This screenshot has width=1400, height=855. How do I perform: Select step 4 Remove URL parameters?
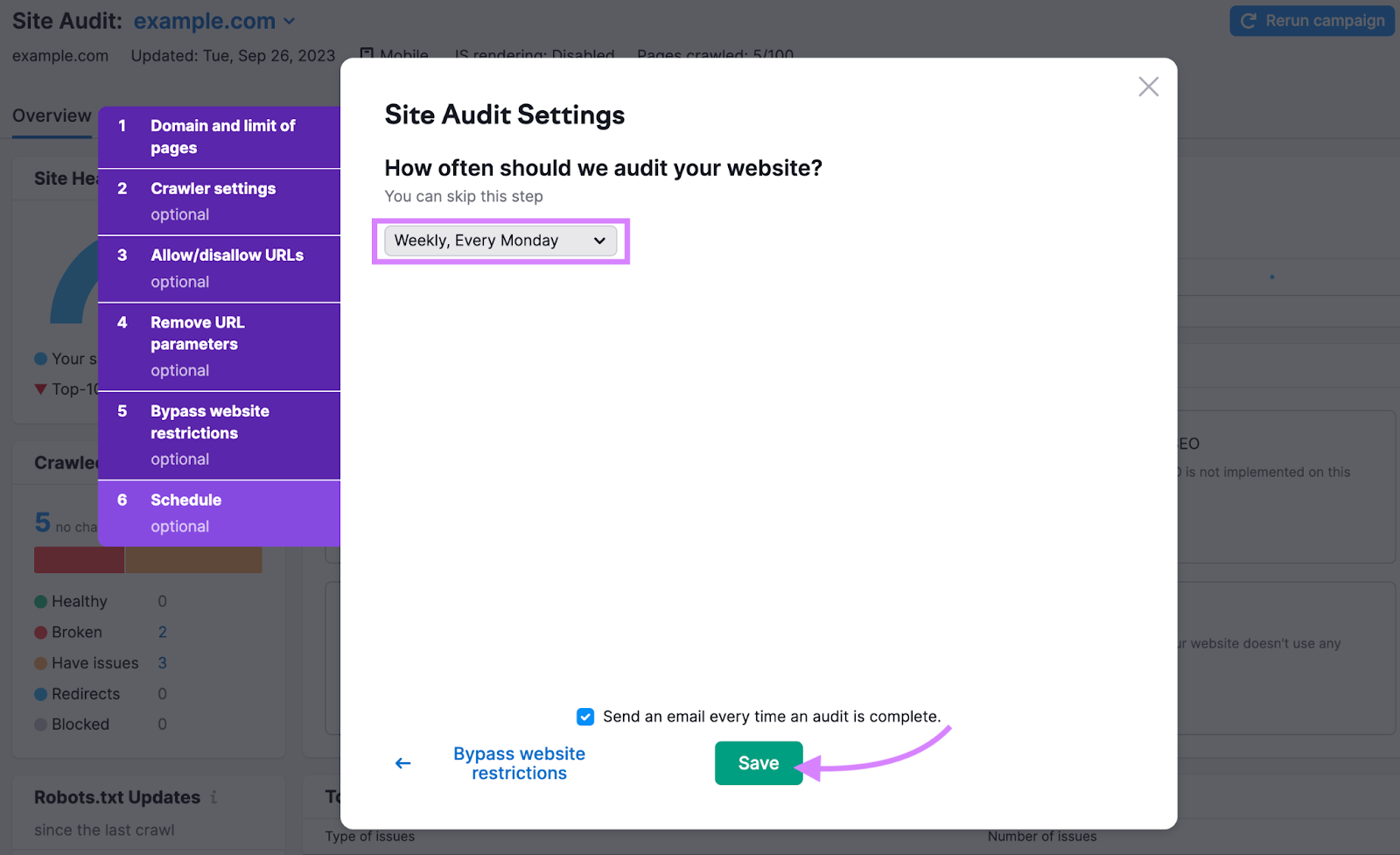pos(219,345)
